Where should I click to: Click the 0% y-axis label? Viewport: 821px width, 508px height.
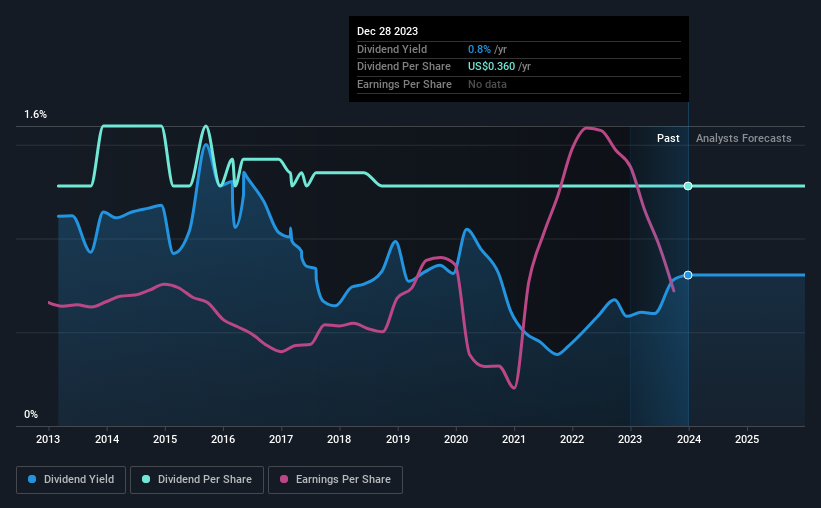tap(31, 415)
